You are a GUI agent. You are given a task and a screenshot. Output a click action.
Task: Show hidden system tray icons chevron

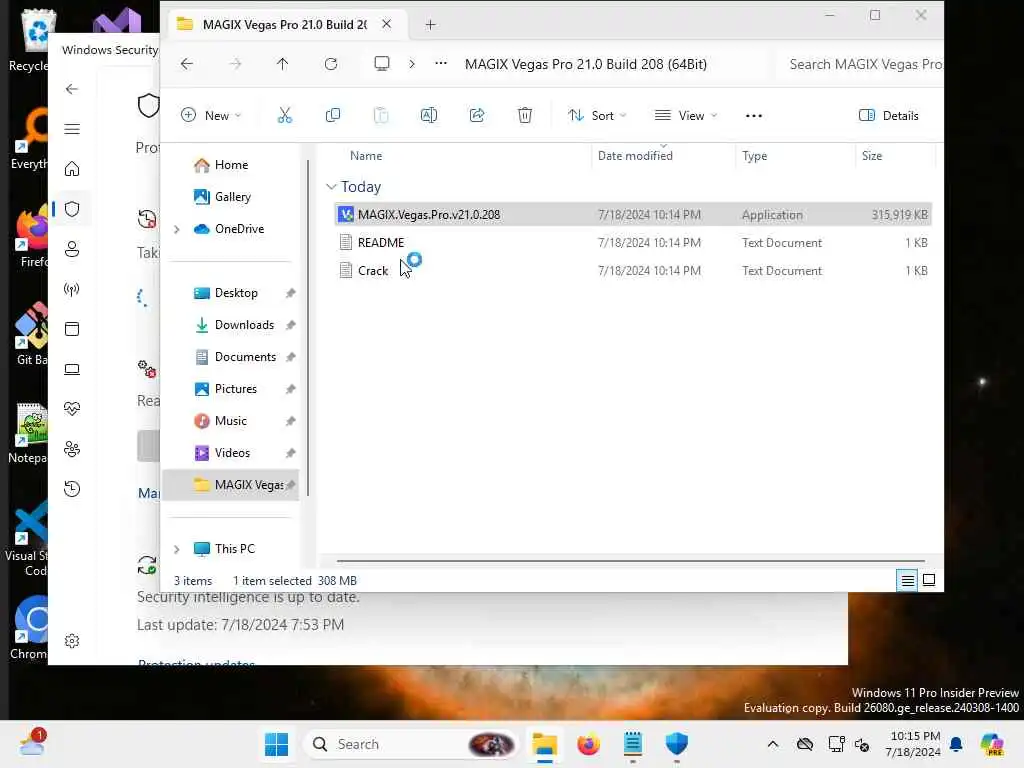pos(773,744)
